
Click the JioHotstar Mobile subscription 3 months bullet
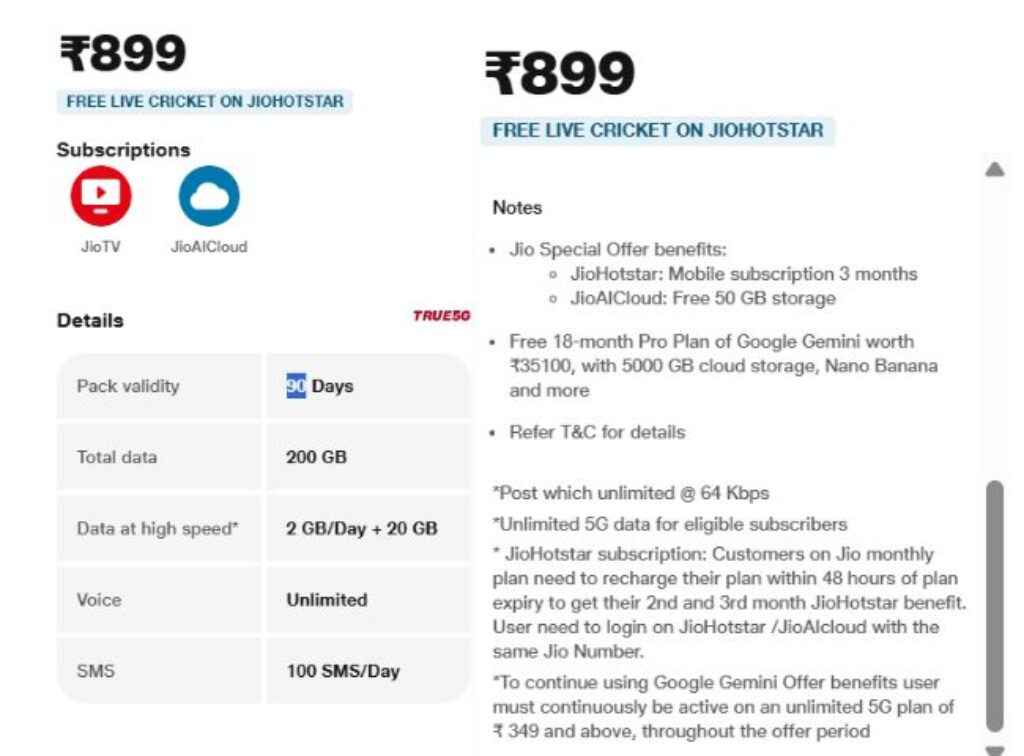(x=743, y=274)
